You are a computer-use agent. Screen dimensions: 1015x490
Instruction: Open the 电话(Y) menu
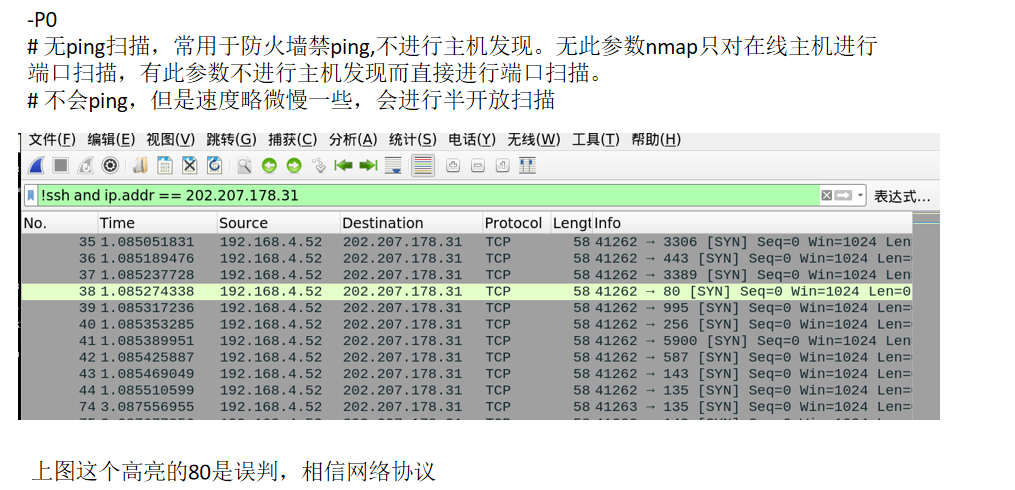pos(472,140)
